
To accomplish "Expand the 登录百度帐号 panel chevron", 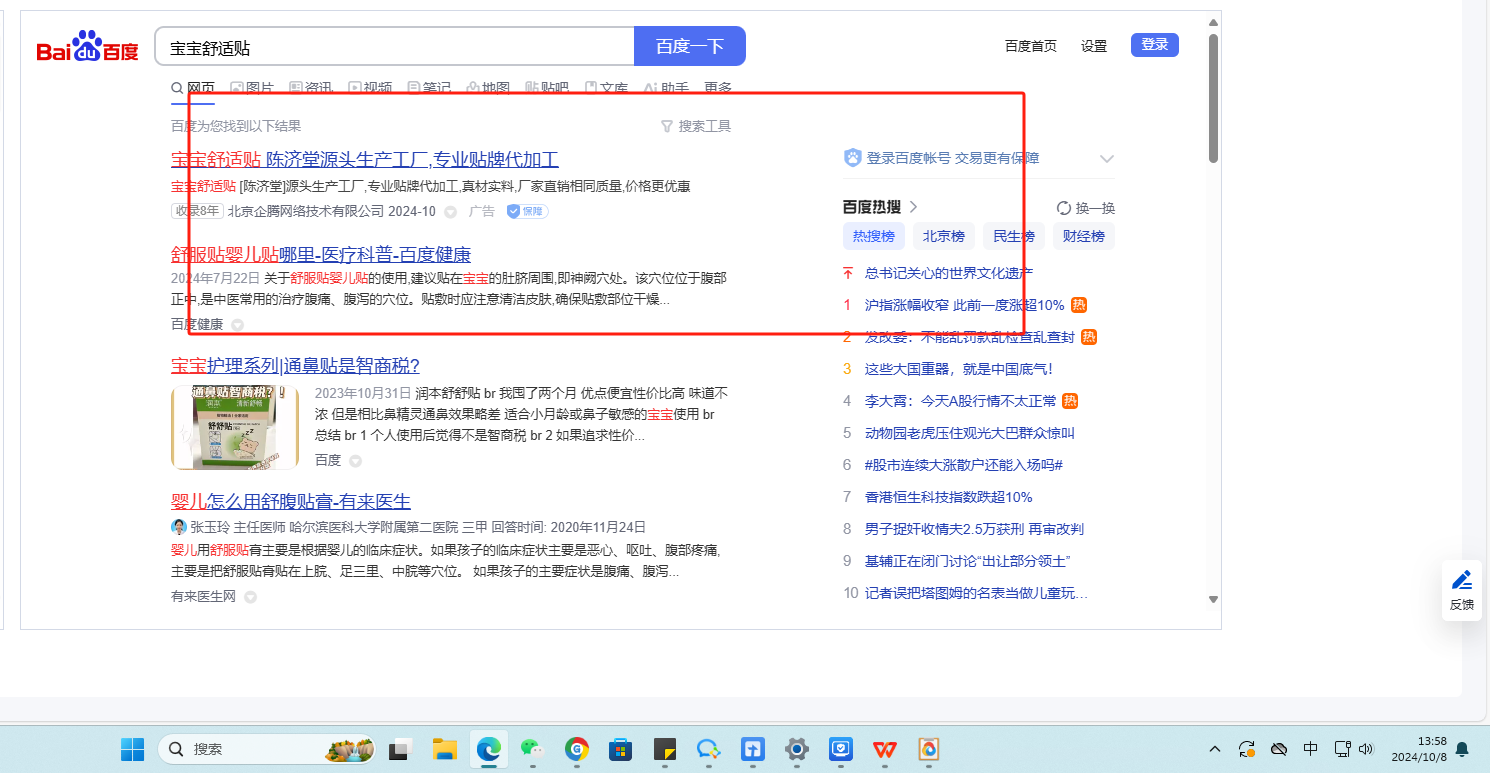I will pyautogui.click(x=1106, y=158).
